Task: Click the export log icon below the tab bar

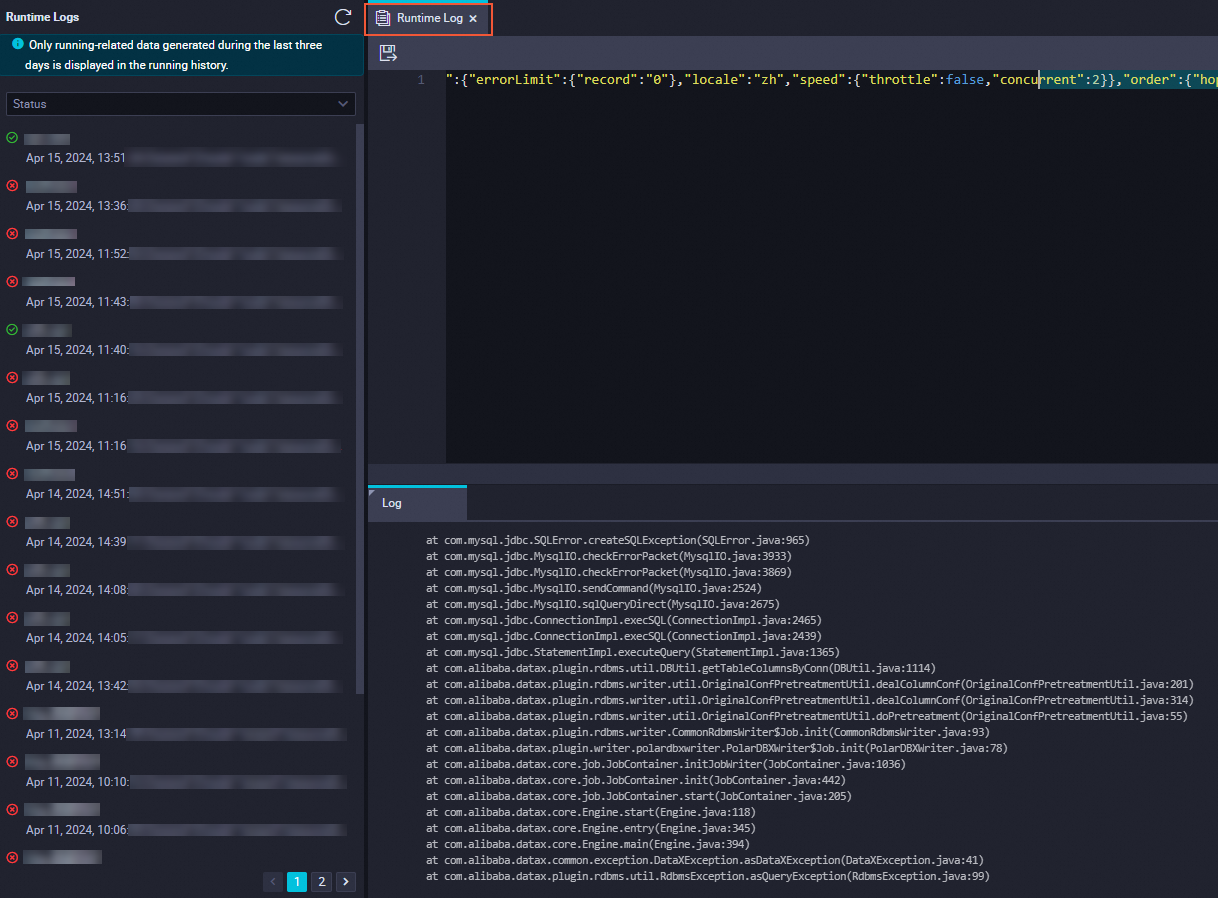Action: [x=388, y=53]
